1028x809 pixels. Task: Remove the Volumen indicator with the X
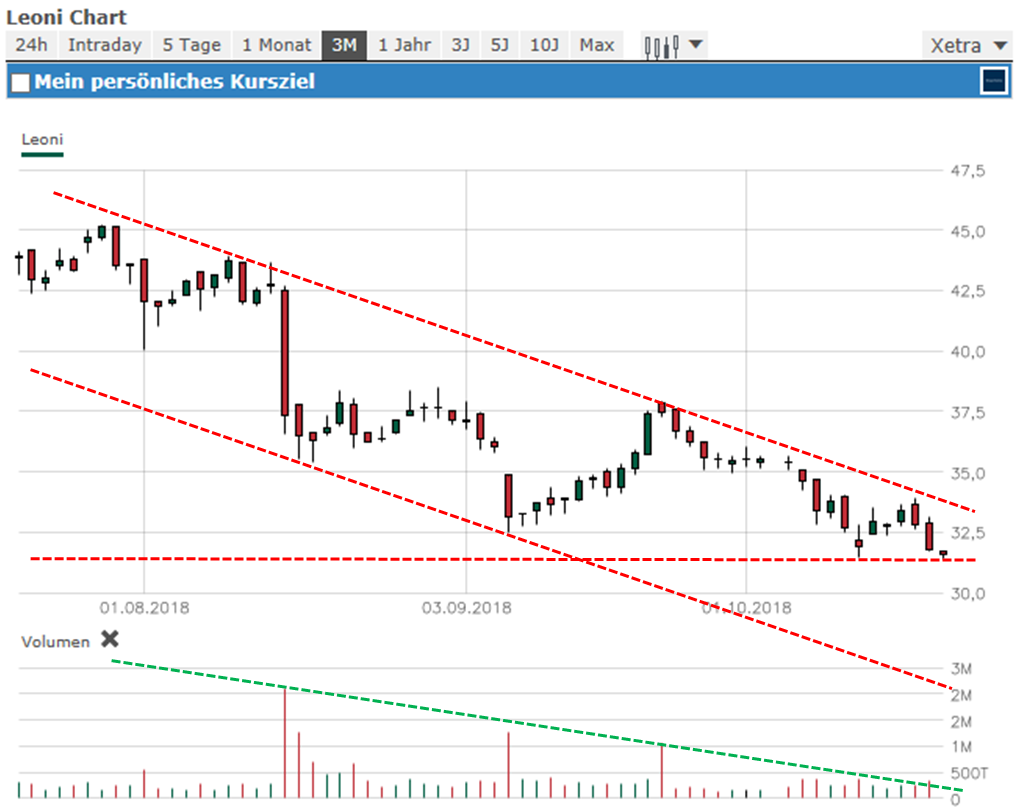(110, 640)
